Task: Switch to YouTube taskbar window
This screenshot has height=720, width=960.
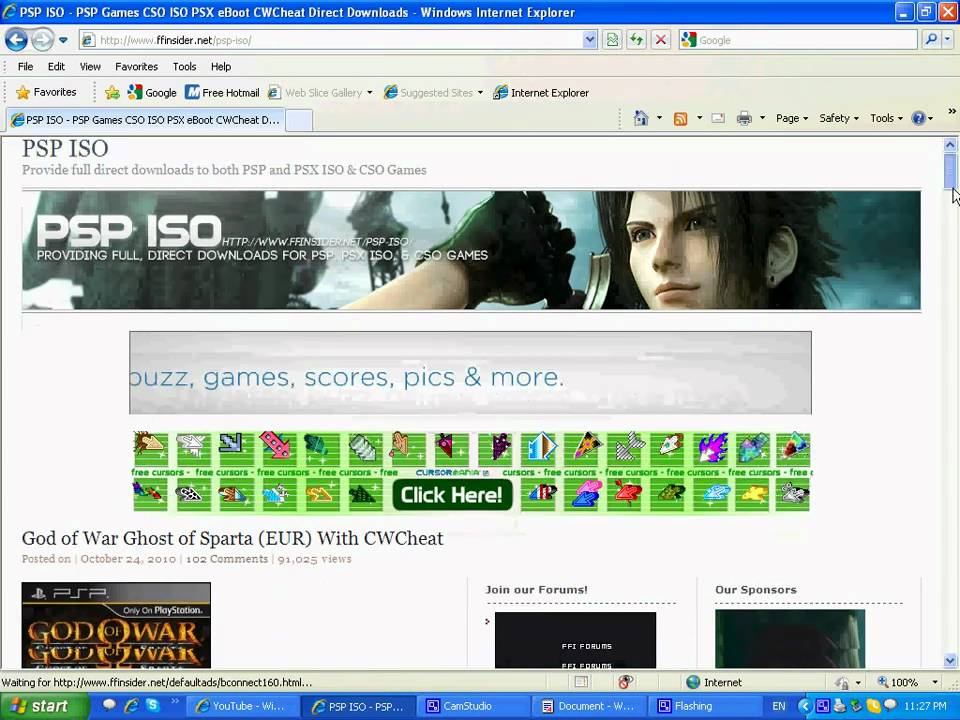Action: 243,706
